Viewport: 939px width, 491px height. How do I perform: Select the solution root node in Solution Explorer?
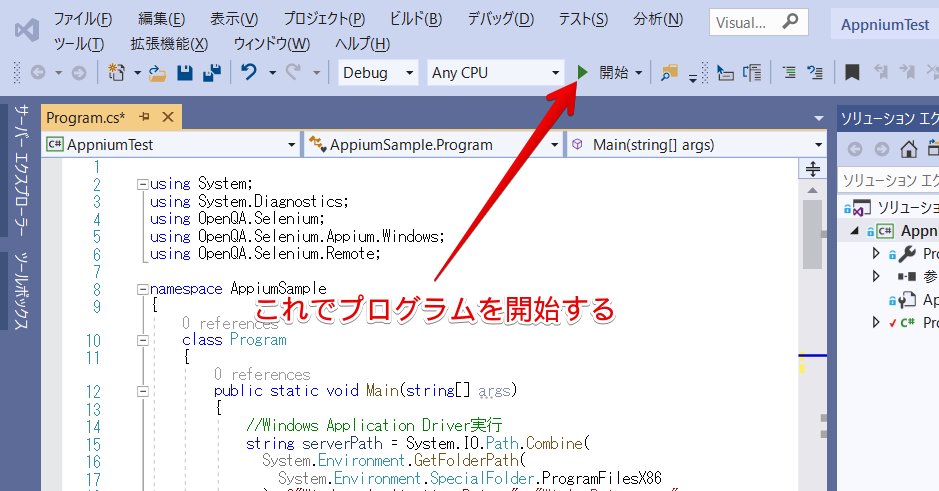tap(892, 208)
